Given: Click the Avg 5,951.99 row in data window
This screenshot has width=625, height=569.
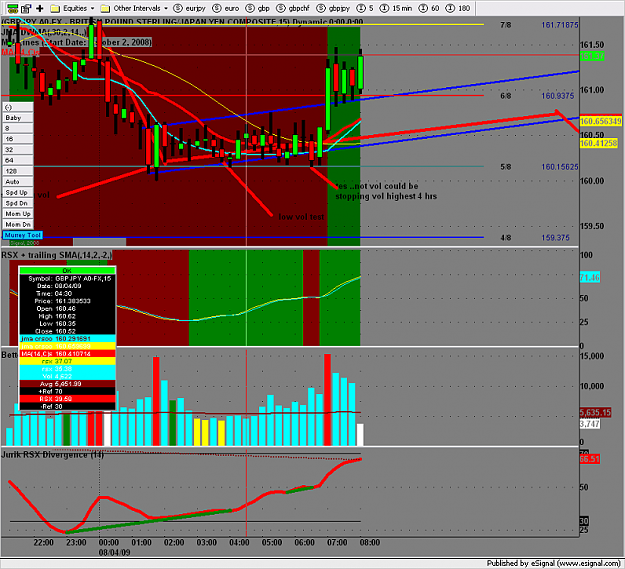Looking at the screenshot, I should pos(67,384).
